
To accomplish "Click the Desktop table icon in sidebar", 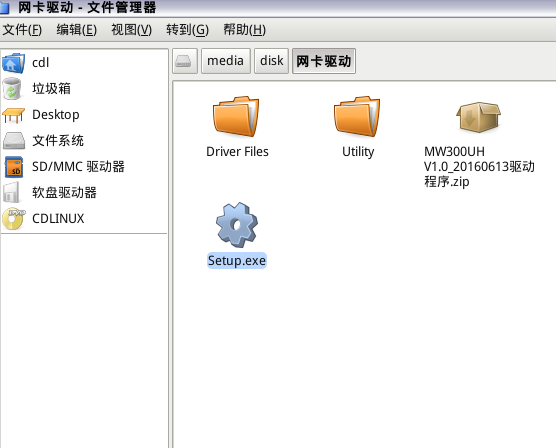I will pyautogui.click(x=13, y=115).
